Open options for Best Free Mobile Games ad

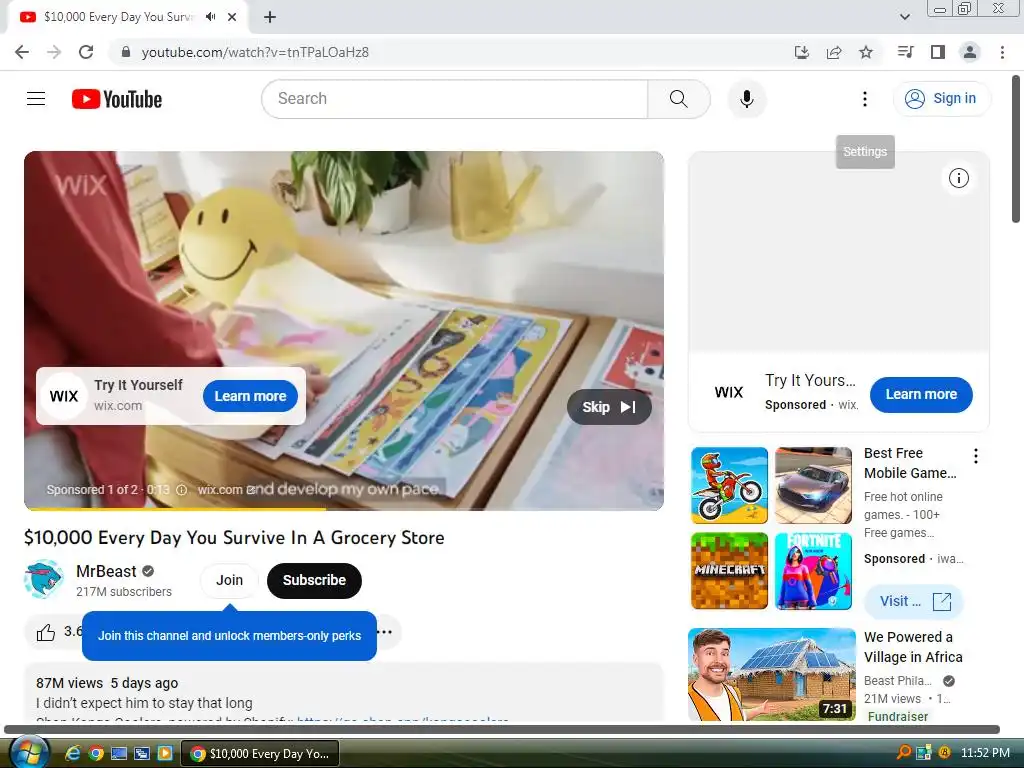(976, 456)
